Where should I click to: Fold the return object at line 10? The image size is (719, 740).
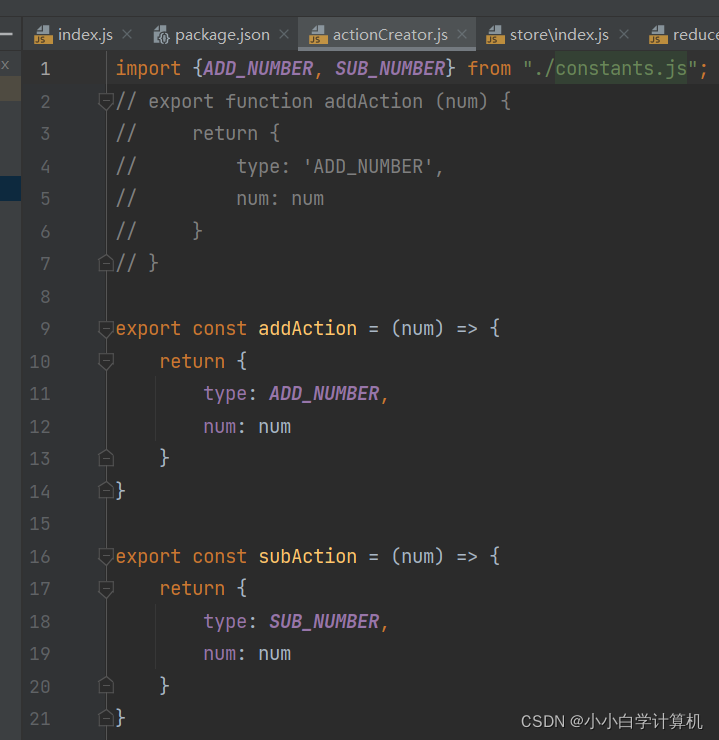[106, 361]
